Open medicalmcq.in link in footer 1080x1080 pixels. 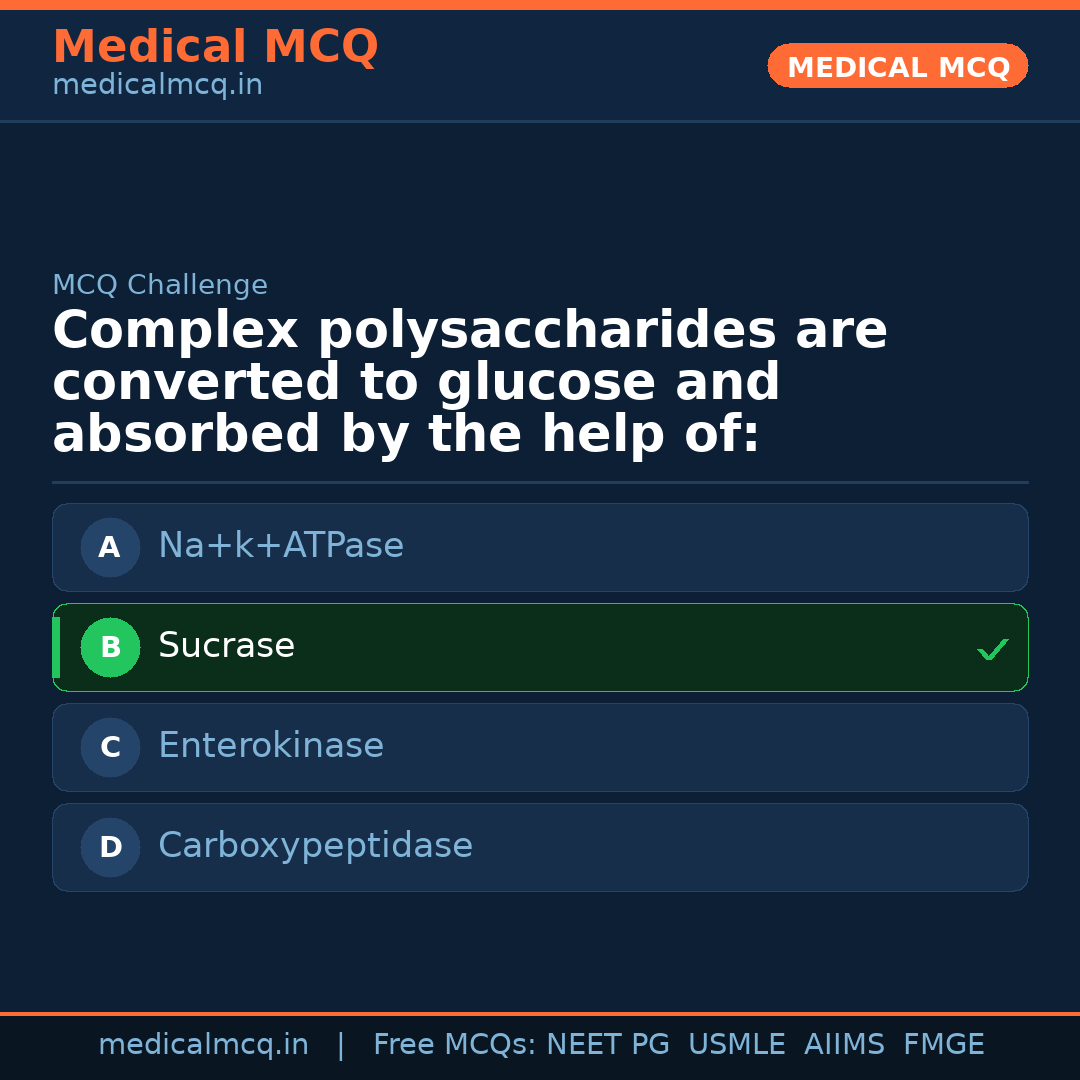point(203,1045)
